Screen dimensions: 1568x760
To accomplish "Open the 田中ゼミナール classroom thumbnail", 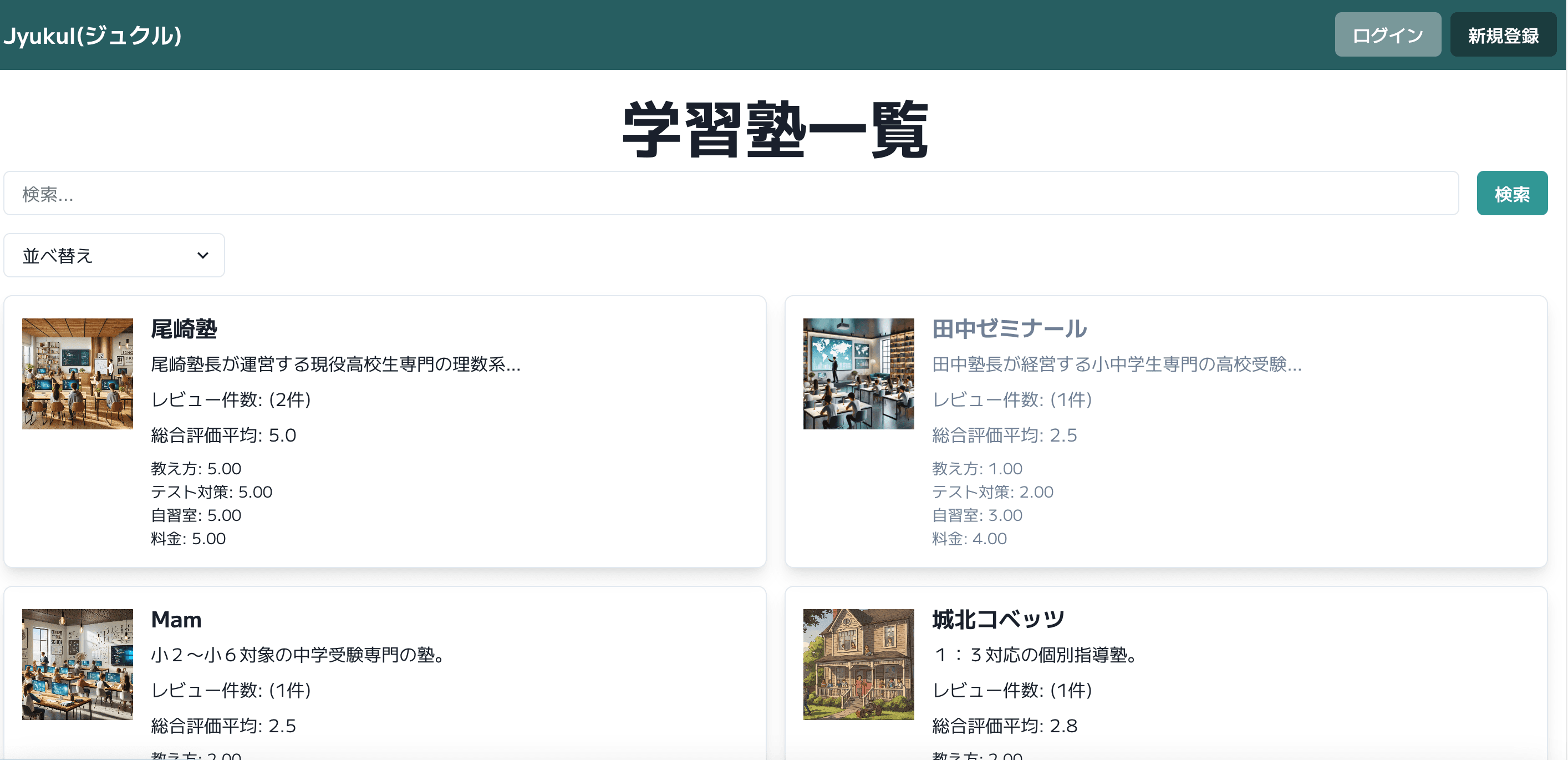I will pyautogui.click(x=858, y=374).
